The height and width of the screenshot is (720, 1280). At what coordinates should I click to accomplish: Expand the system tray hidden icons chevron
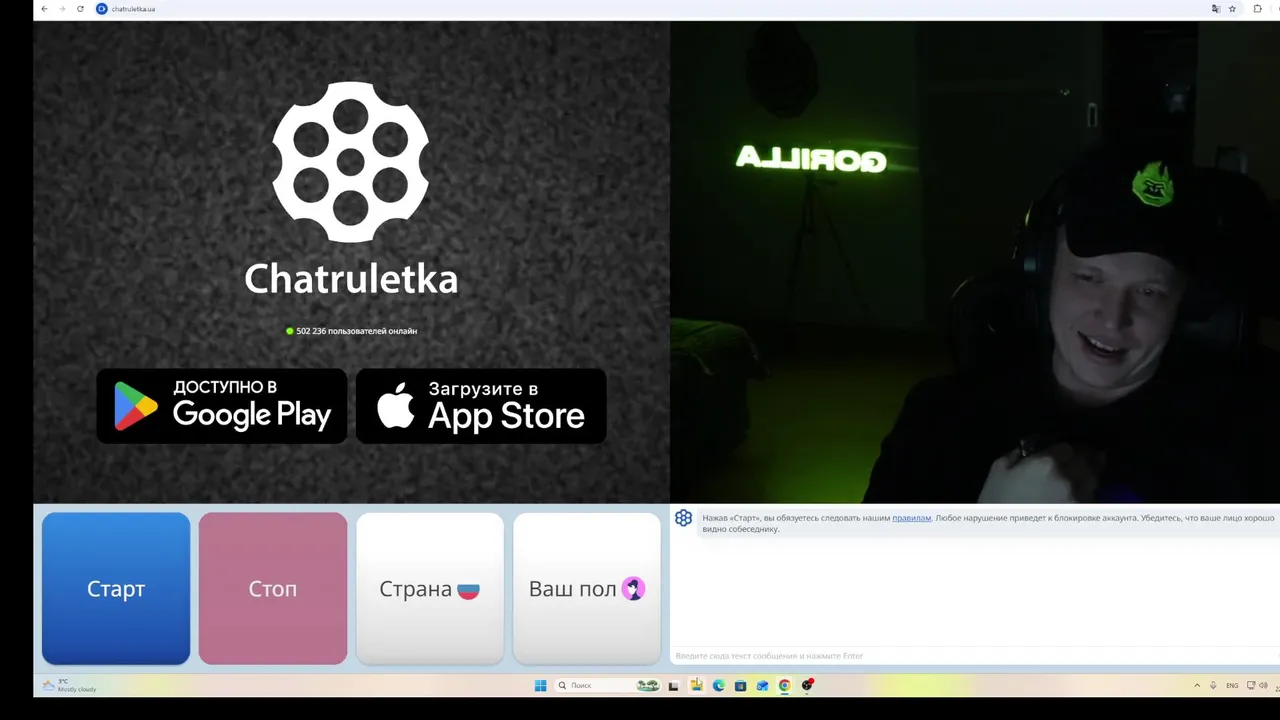pyautogui.click(x=1197, y=685)
